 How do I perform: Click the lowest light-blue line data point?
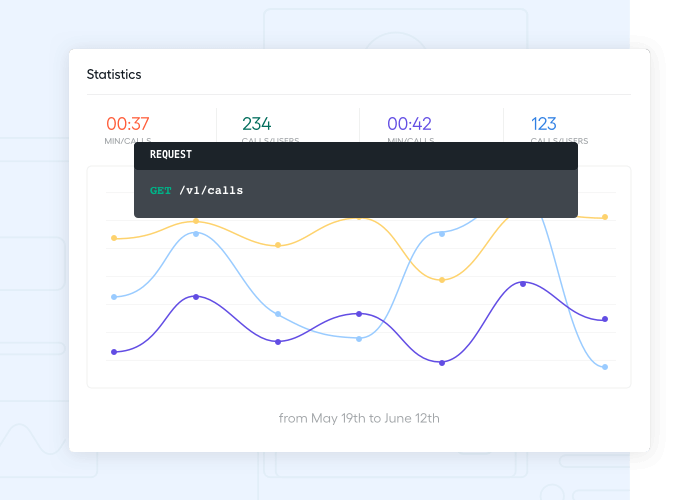(605, 367)
